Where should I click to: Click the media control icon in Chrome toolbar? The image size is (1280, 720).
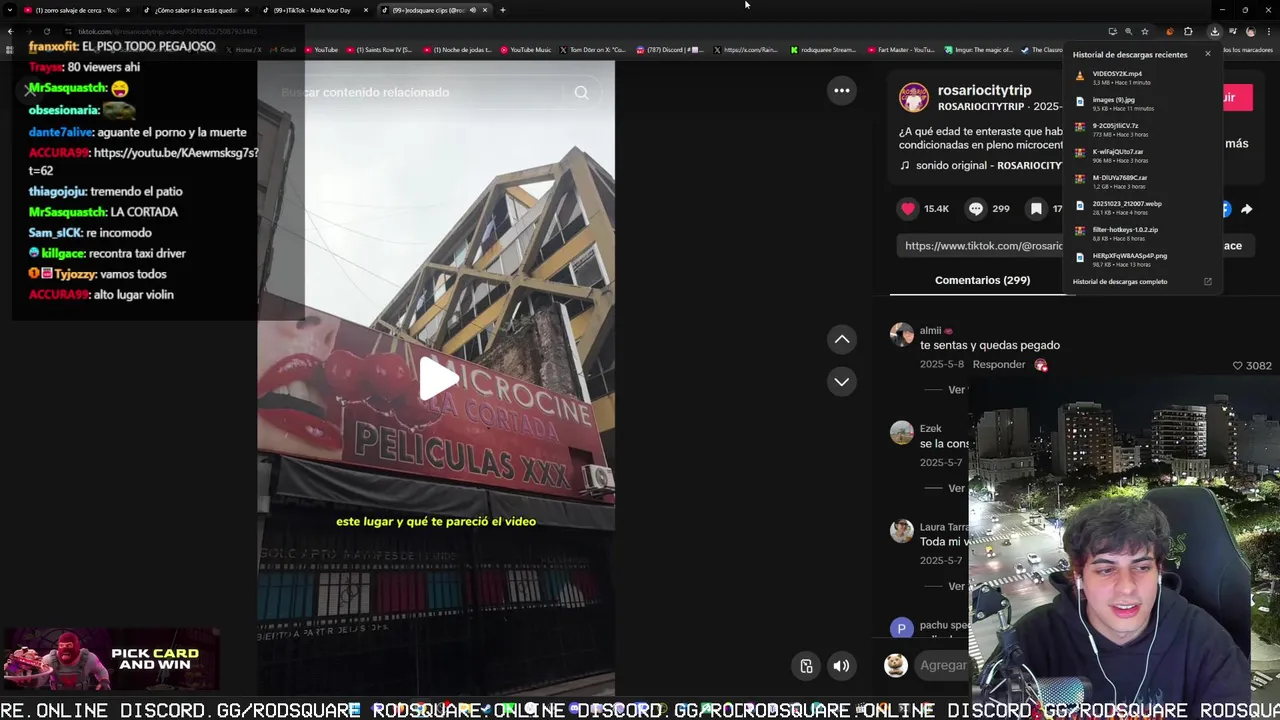coord(1232,32)
